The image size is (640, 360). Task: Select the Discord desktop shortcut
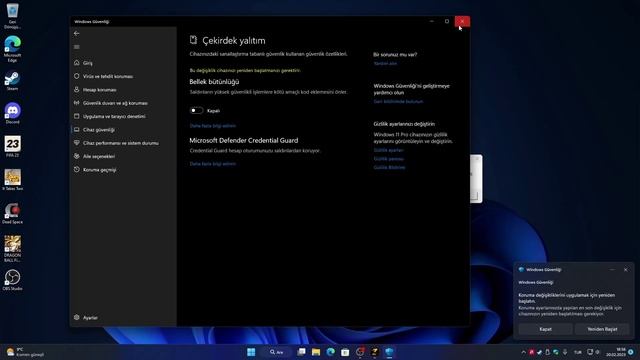tap(12, 113)
